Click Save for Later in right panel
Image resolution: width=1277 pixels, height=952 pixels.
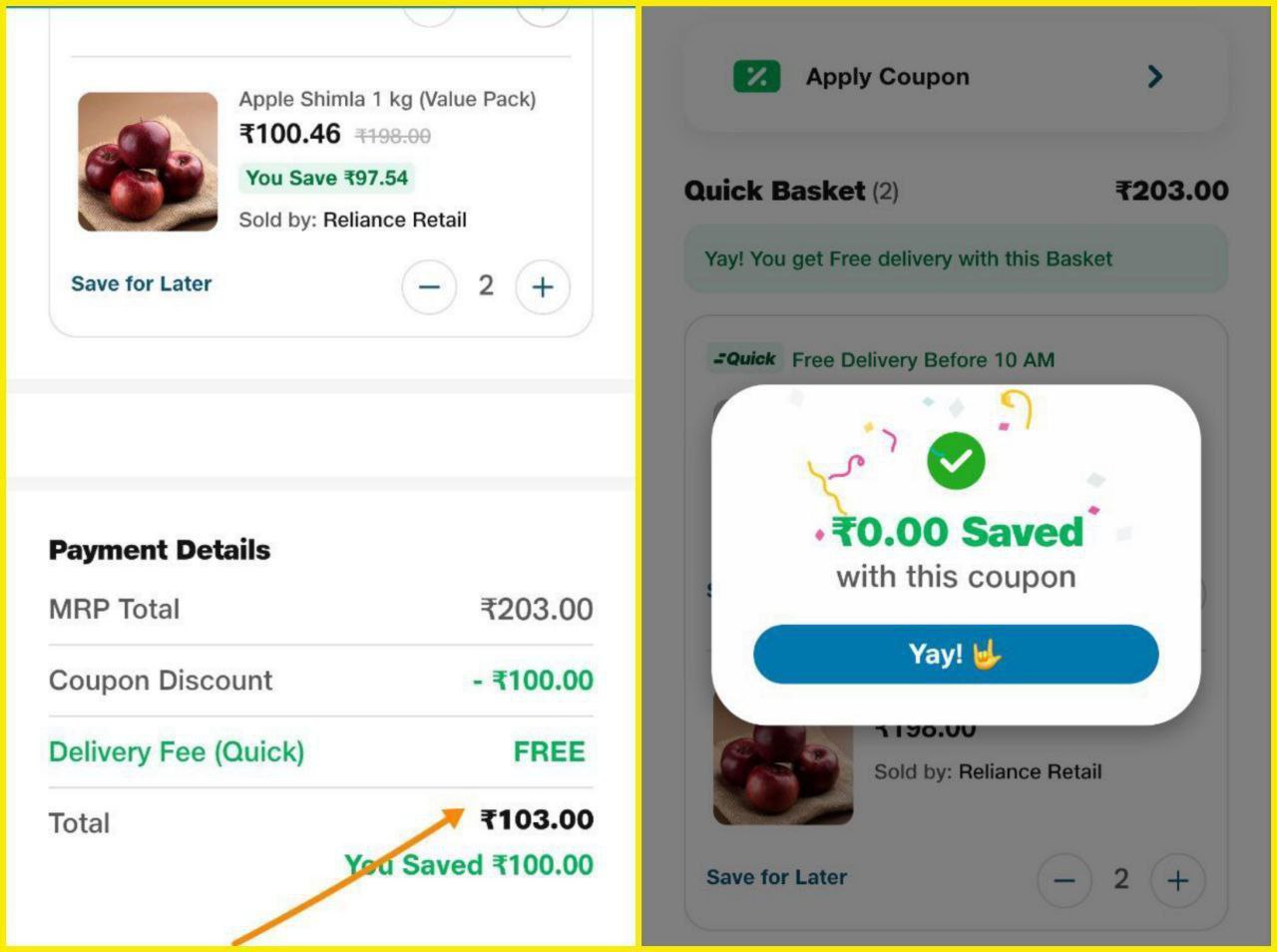pyautogui.click(x=776, y=877)
